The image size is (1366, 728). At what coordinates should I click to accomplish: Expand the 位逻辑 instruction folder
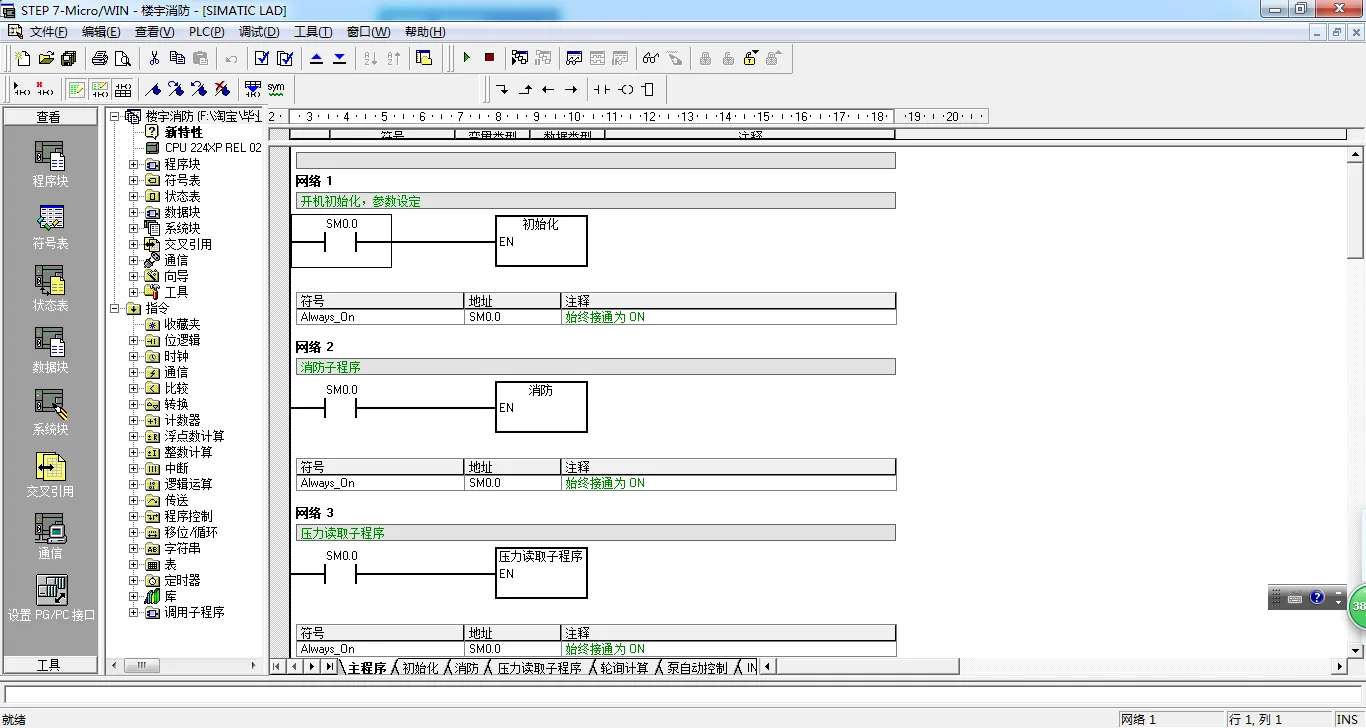[134, 340]
